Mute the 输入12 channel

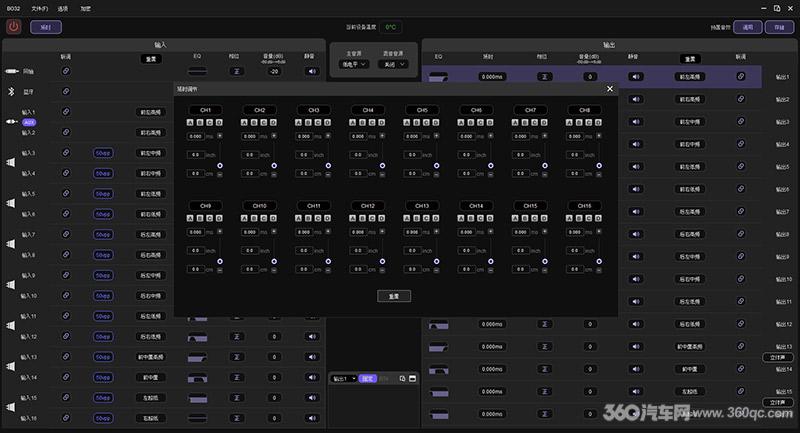(312, 337)
